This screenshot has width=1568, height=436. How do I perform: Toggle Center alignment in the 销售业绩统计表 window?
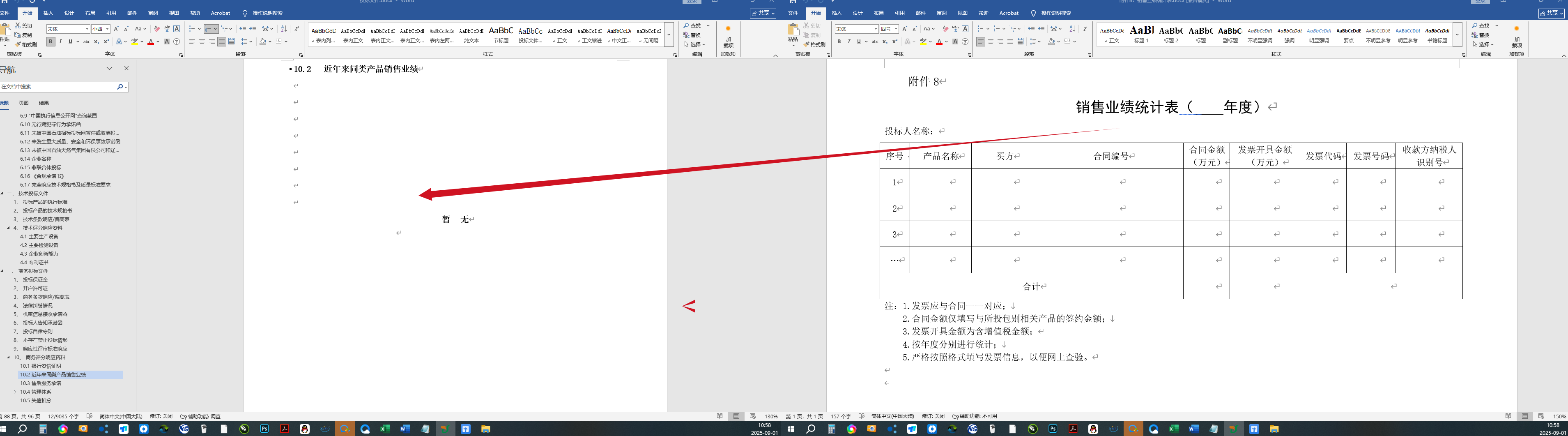pyautogui.click(x=991, y=42)
